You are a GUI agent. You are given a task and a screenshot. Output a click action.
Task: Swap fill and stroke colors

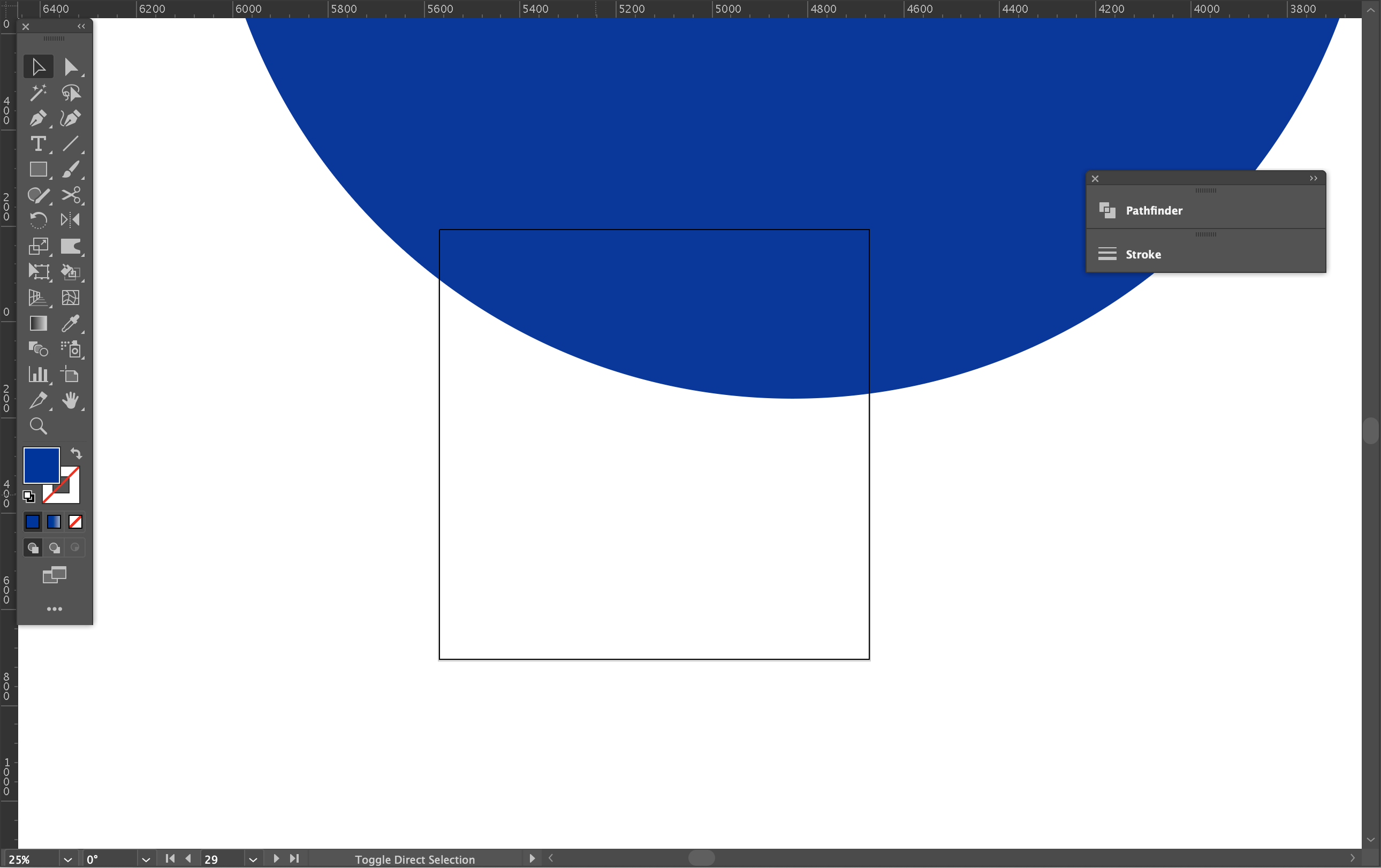(76, 453)
